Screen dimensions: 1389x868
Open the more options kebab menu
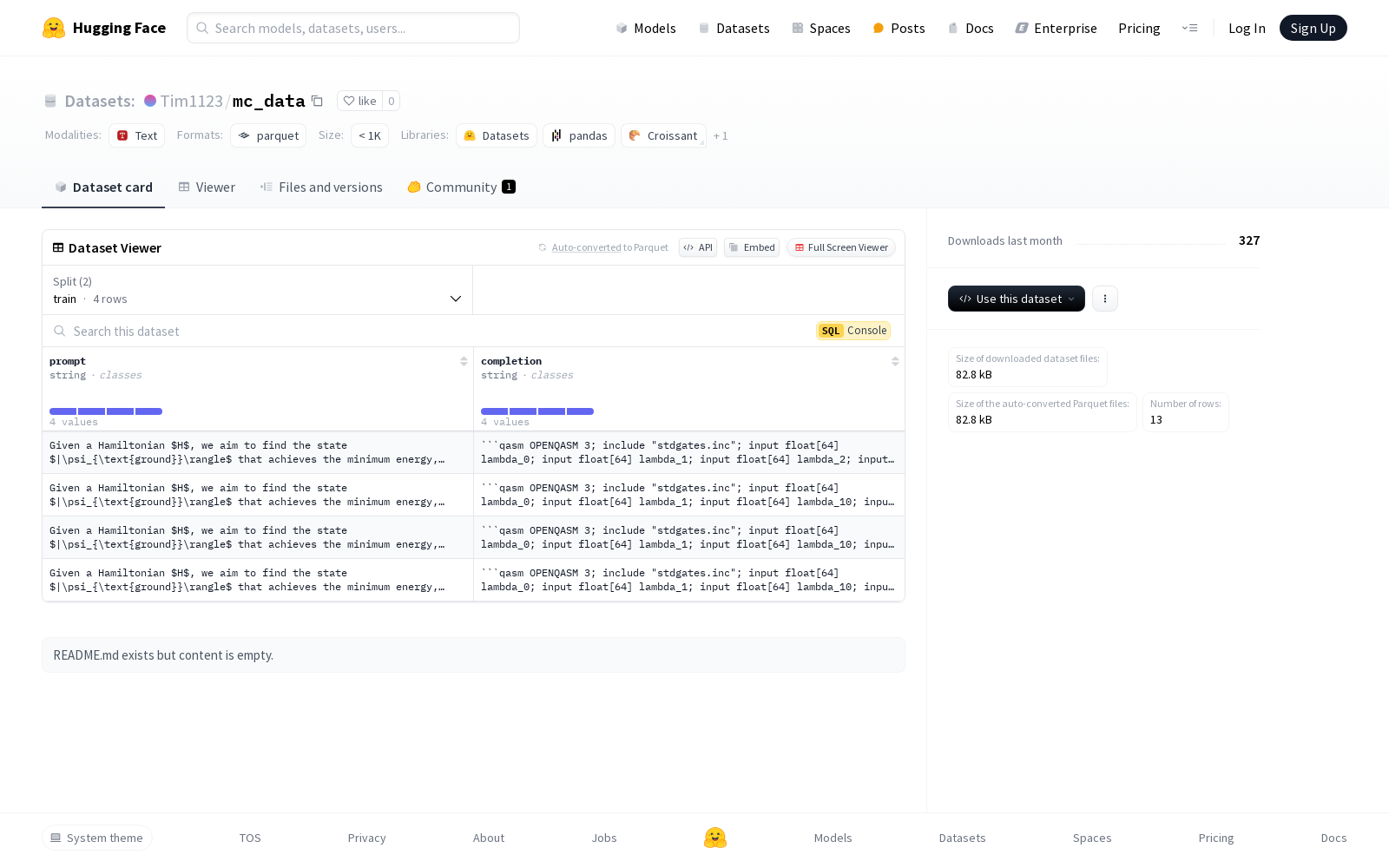(1104, 299)
